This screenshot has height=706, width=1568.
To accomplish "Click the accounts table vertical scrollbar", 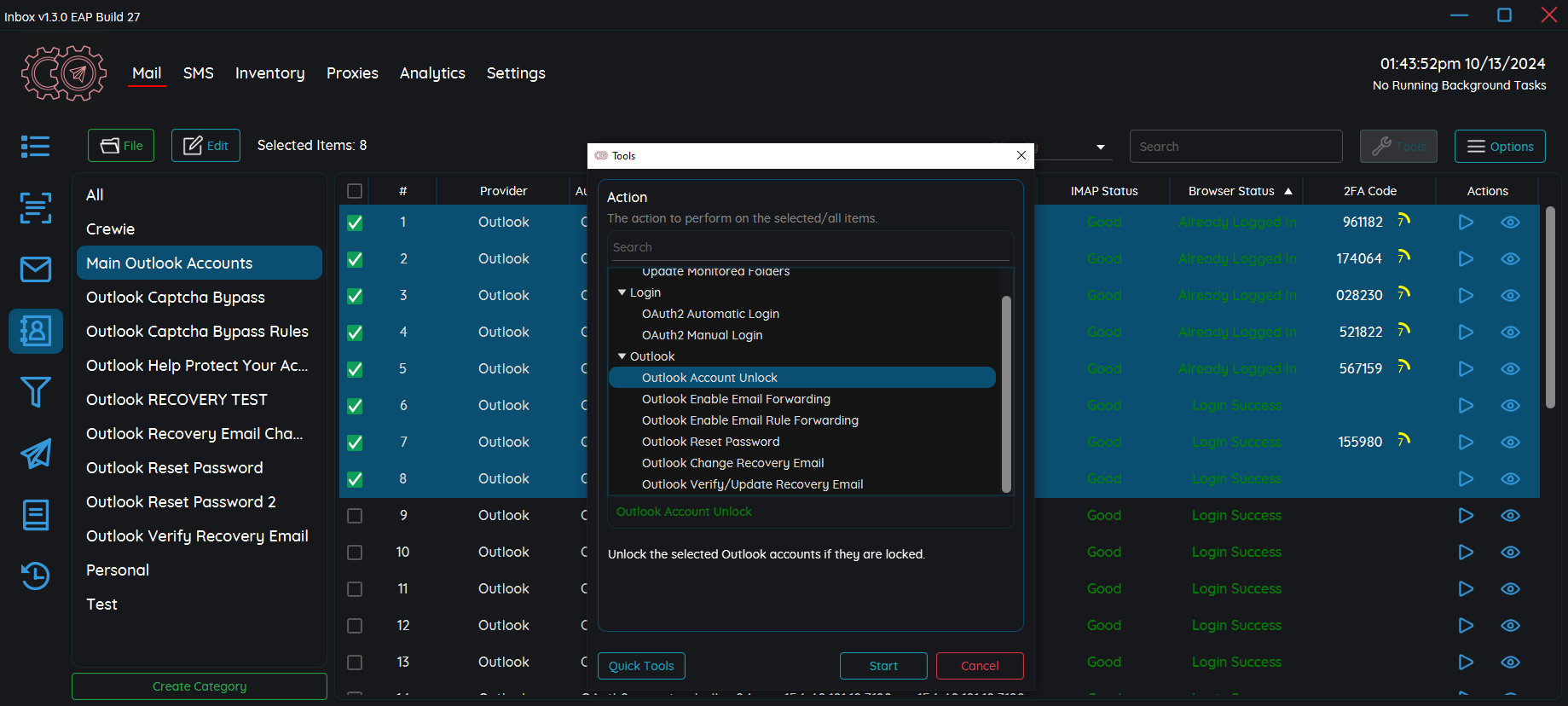I will pos(1550,308).
